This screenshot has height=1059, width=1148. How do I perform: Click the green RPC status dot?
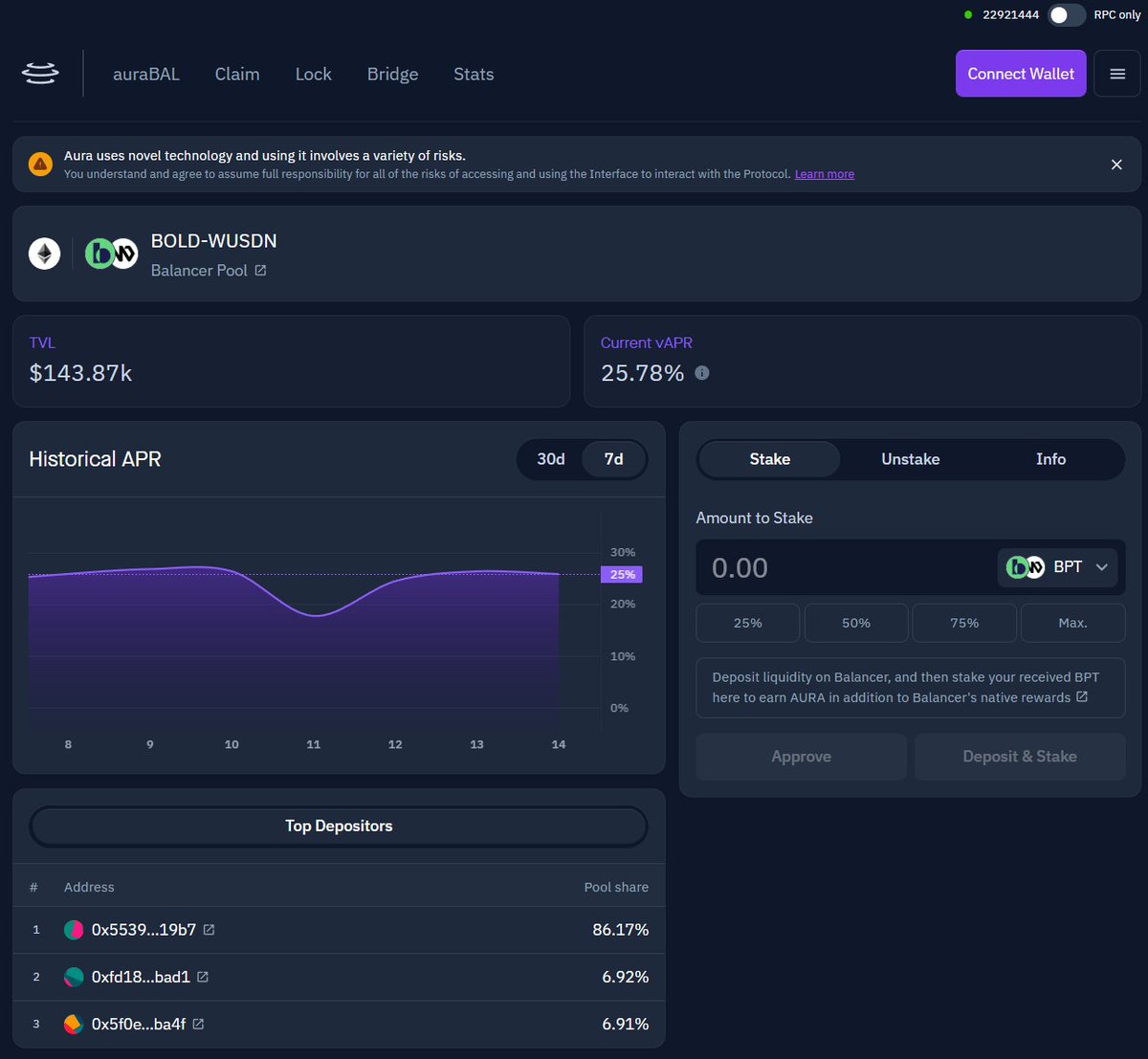tap(968, 14)
